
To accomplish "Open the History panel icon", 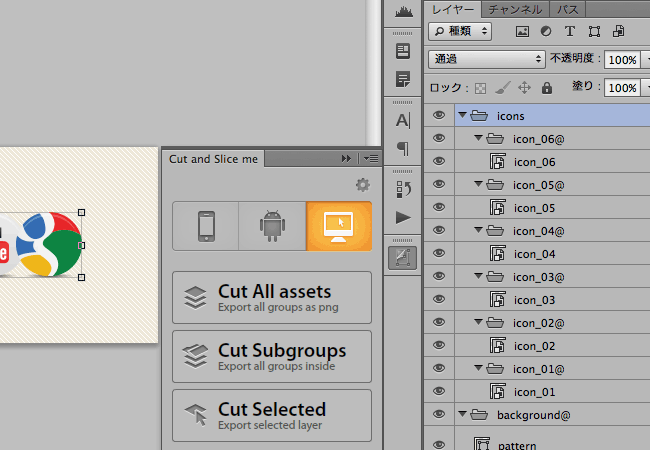I will click(403, 189).
